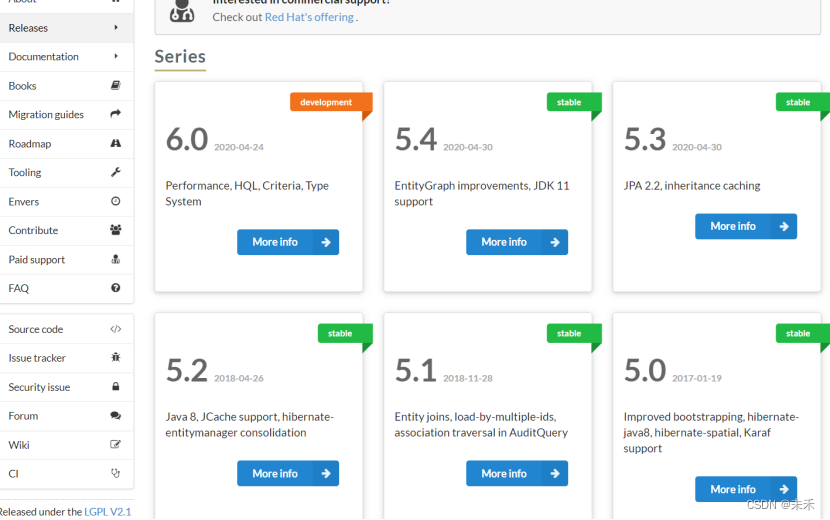Click the stable badge on 5.2 card
Viewport: 830px width, 520px height.
(x=345, y=333)
